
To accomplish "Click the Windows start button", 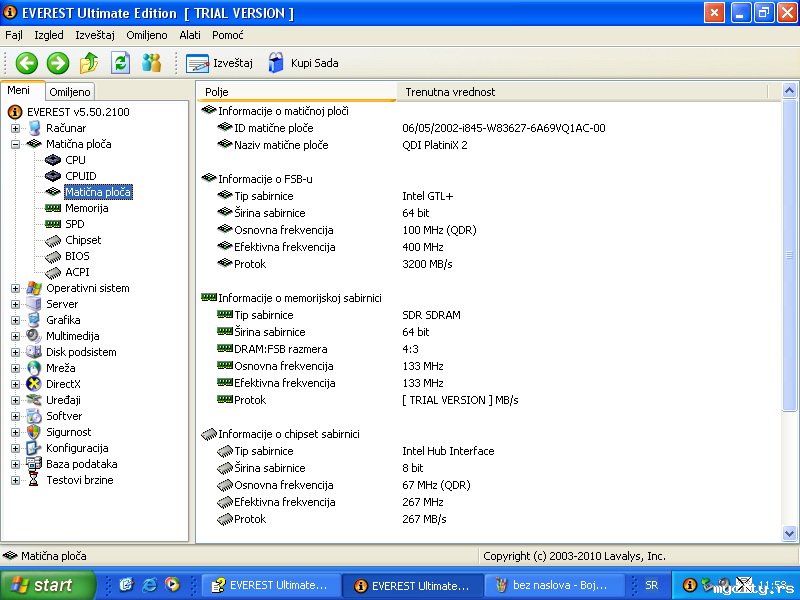I will coord(47,585).
